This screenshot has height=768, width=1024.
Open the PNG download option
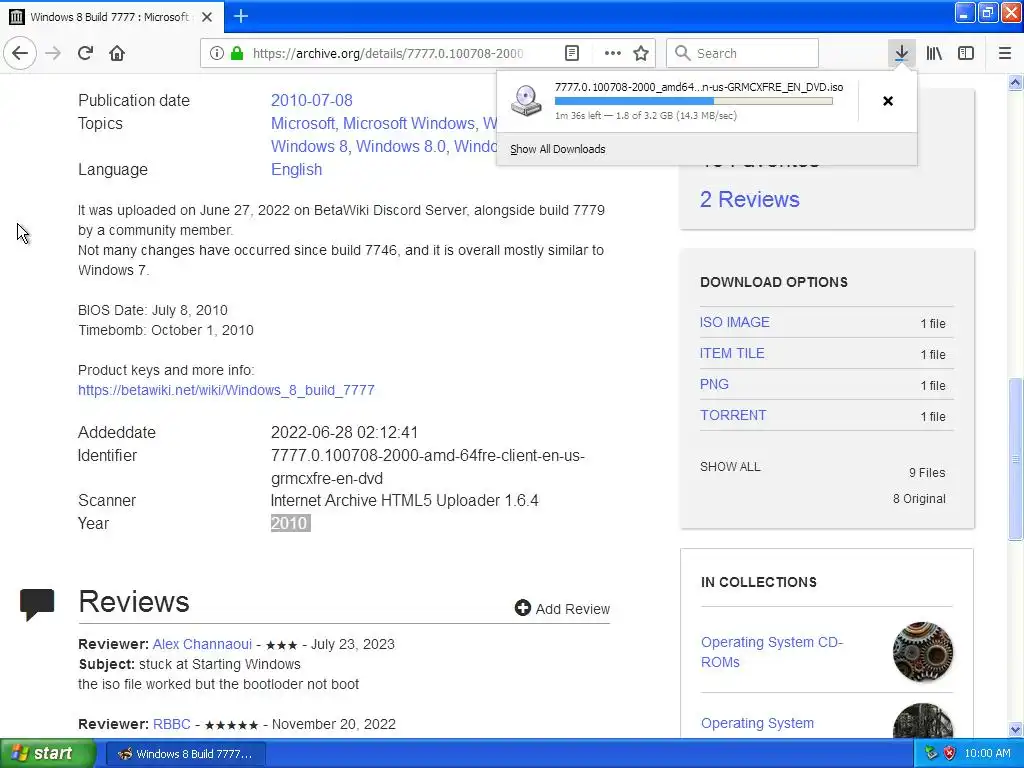(x=714, y=384)
